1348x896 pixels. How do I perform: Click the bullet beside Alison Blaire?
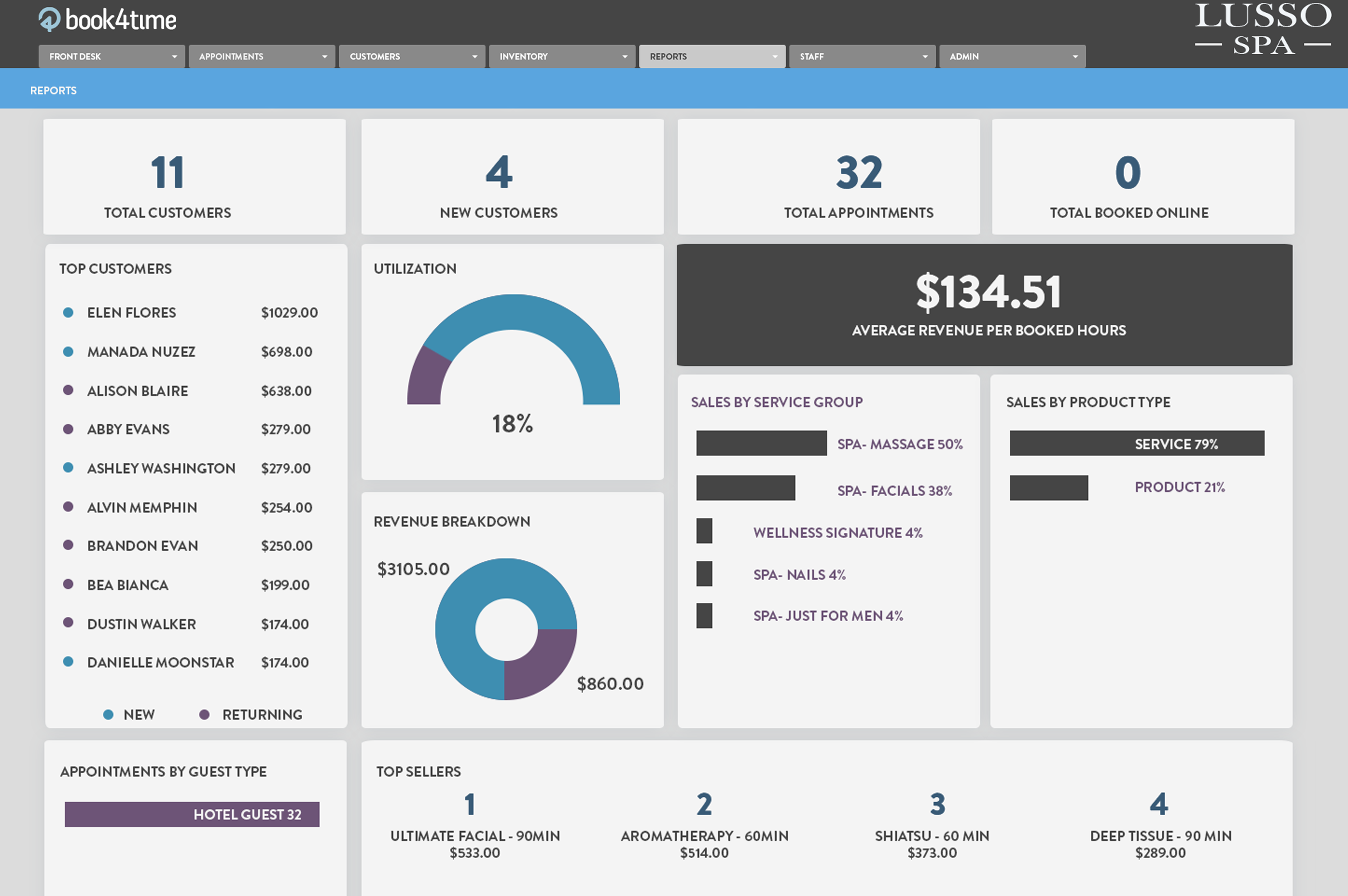tap(68, 390)
